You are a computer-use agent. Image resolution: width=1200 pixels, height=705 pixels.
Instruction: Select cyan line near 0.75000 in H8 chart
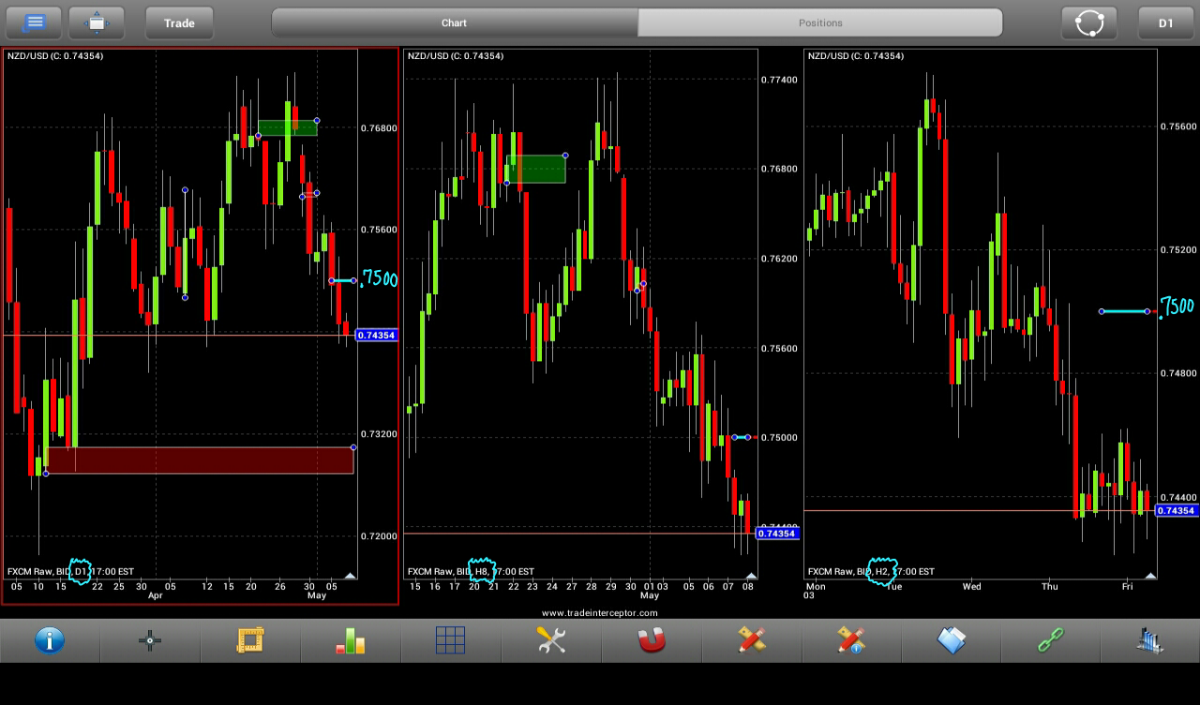pyautogui.click(x=741, y=437)
